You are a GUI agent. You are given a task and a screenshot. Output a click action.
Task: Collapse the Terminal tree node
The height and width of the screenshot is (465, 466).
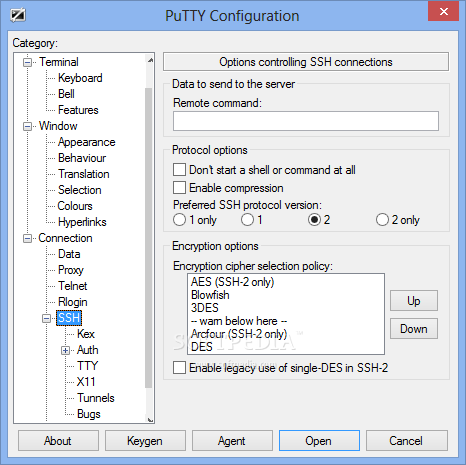(x=27, y=62)
